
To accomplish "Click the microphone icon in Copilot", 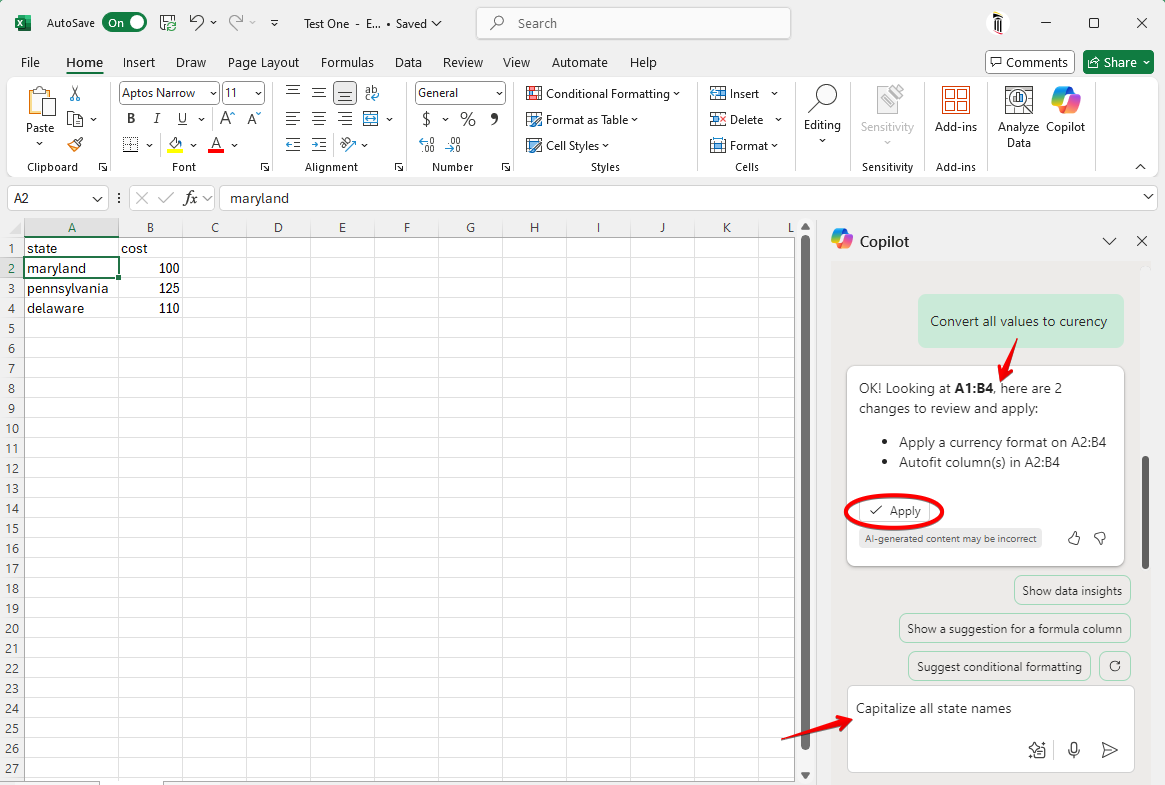I will click(x=1074, y=750).
